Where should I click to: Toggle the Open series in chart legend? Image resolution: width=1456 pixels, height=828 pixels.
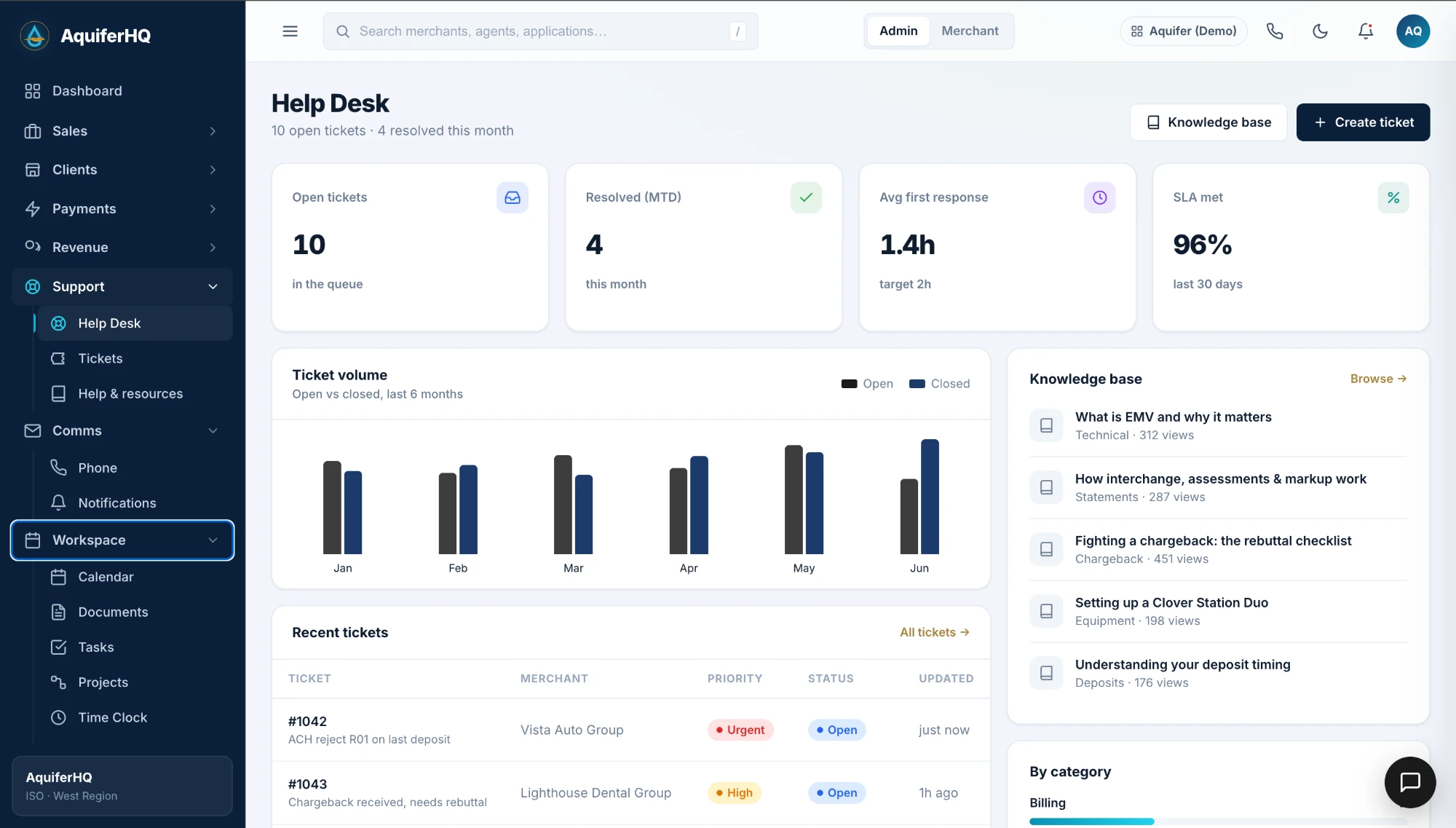(x=867, y=384)
